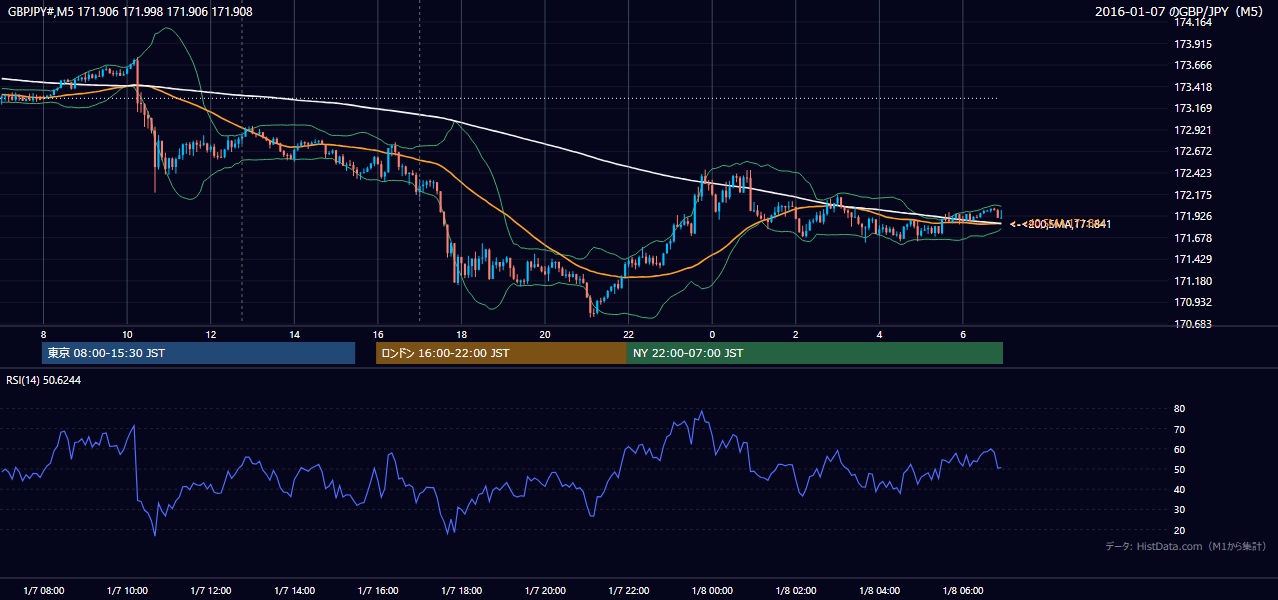Click RSI scale label 30
1278x600 pixels.
[1180, 509]
